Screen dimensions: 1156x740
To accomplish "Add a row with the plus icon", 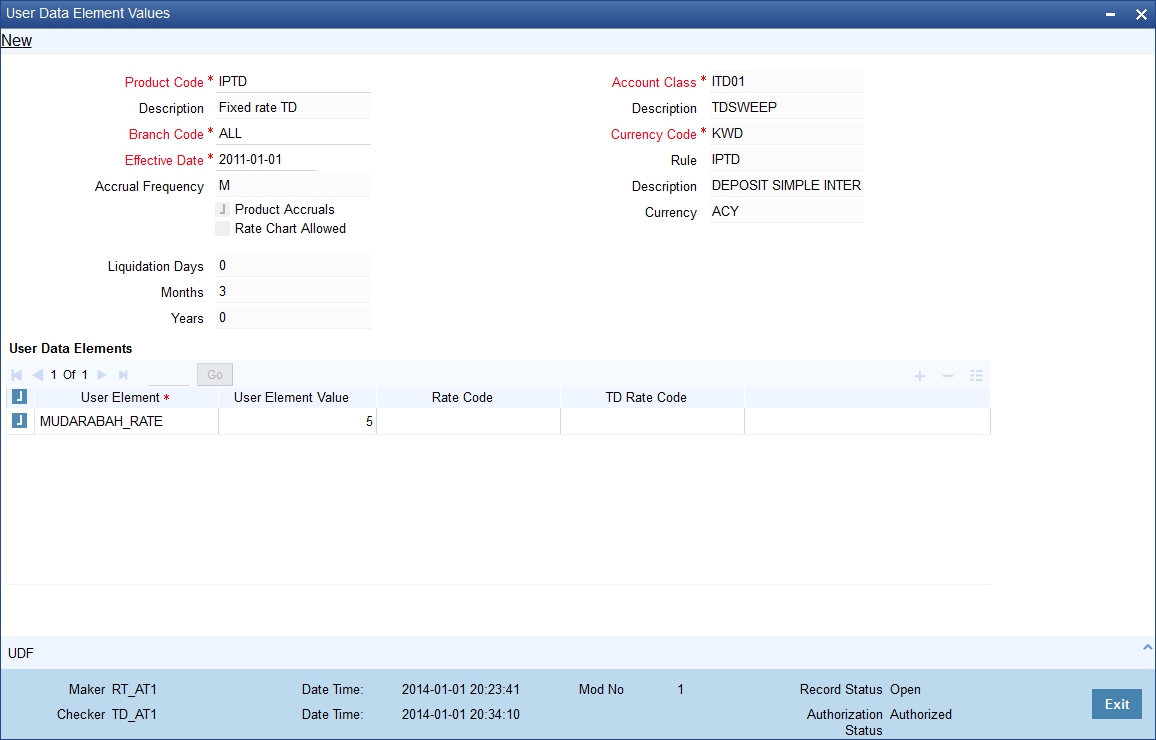I will coord(919,376).
